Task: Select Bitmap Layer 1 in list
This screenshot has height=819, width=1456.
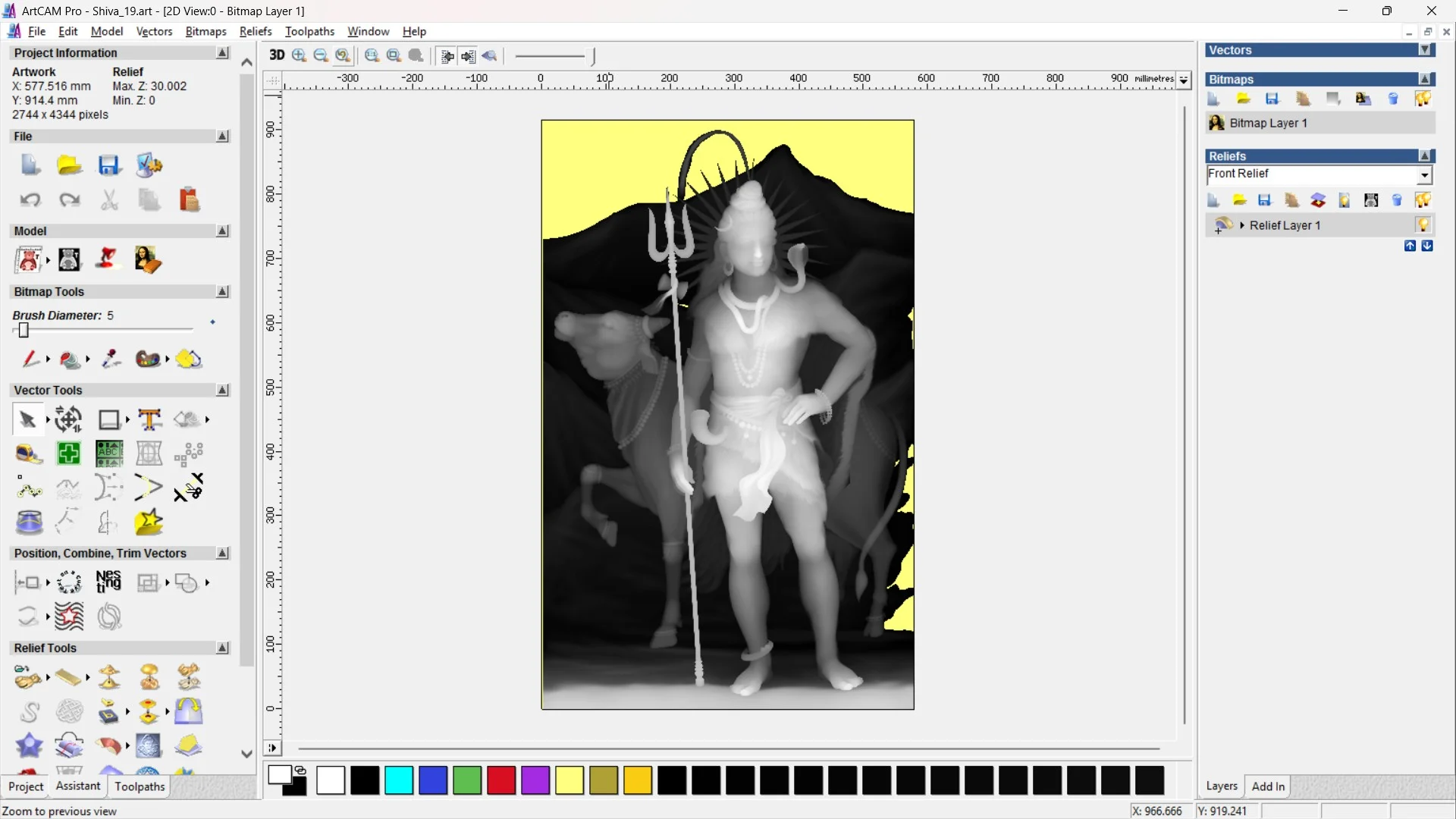Action: pos(1268,123)
